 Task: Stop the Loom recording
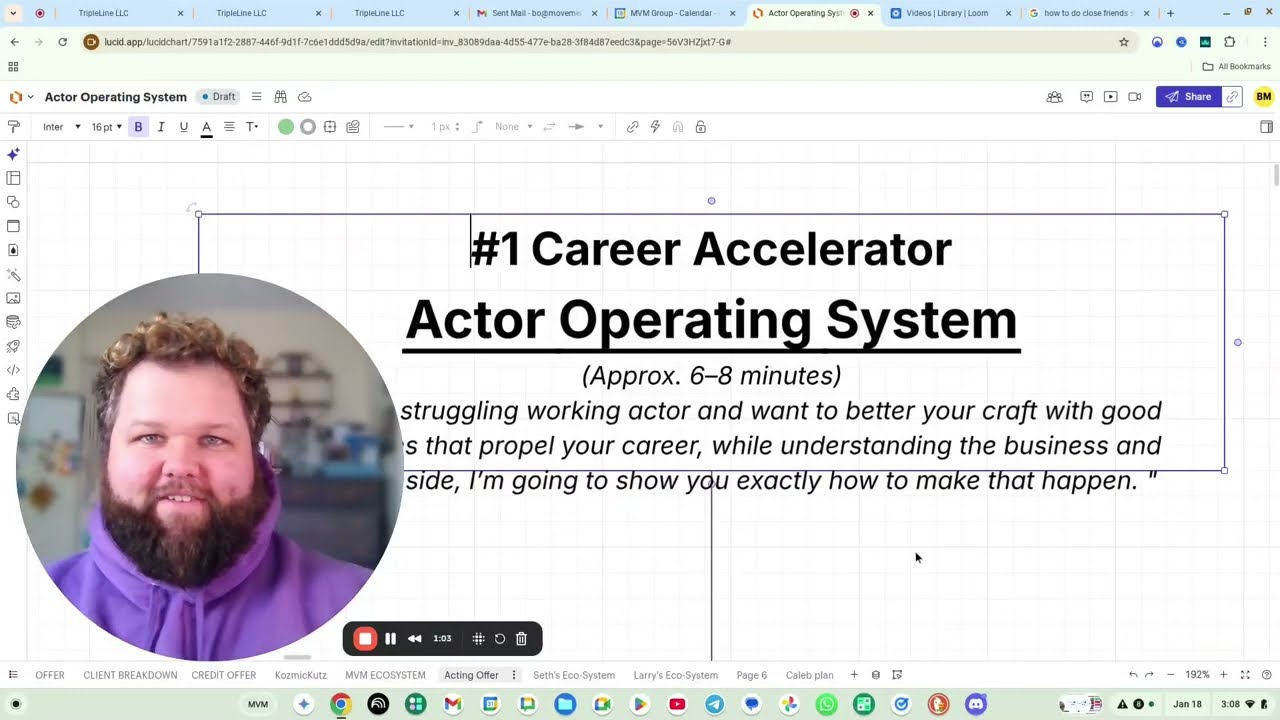[365, 639]
